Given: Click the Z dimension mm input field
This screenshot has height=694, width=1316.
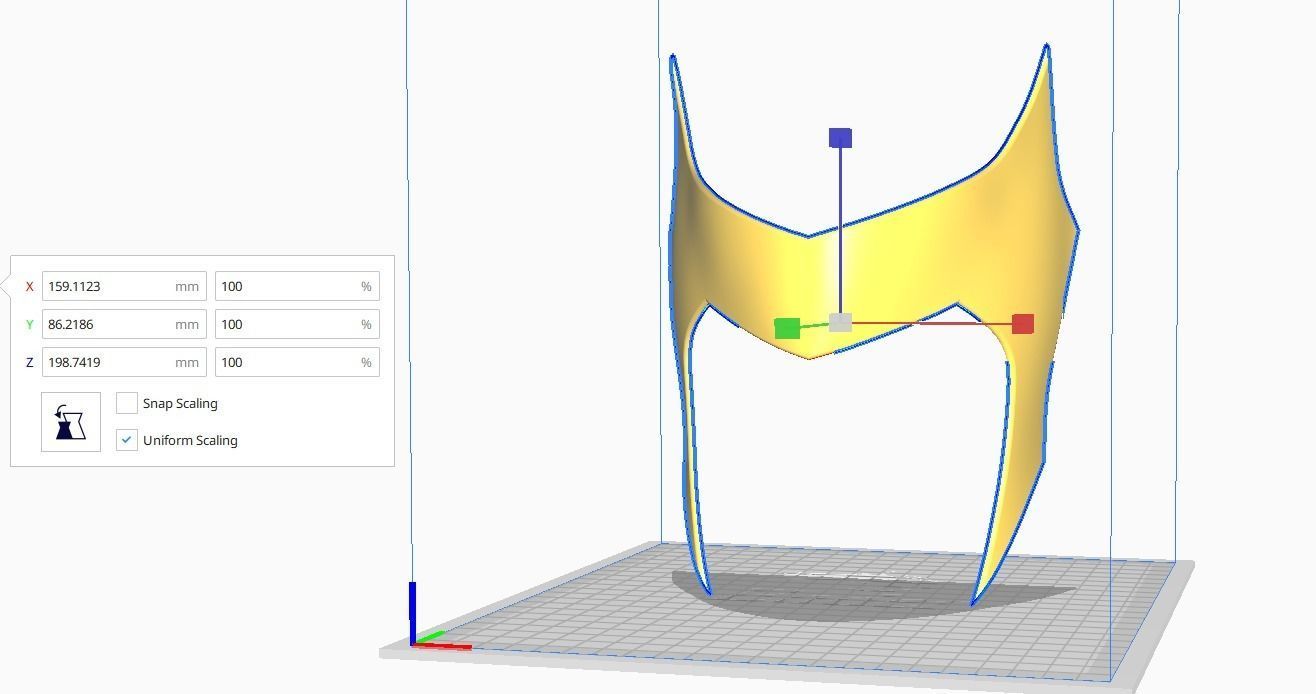Looking at the screenshot, I should [124, 362].
